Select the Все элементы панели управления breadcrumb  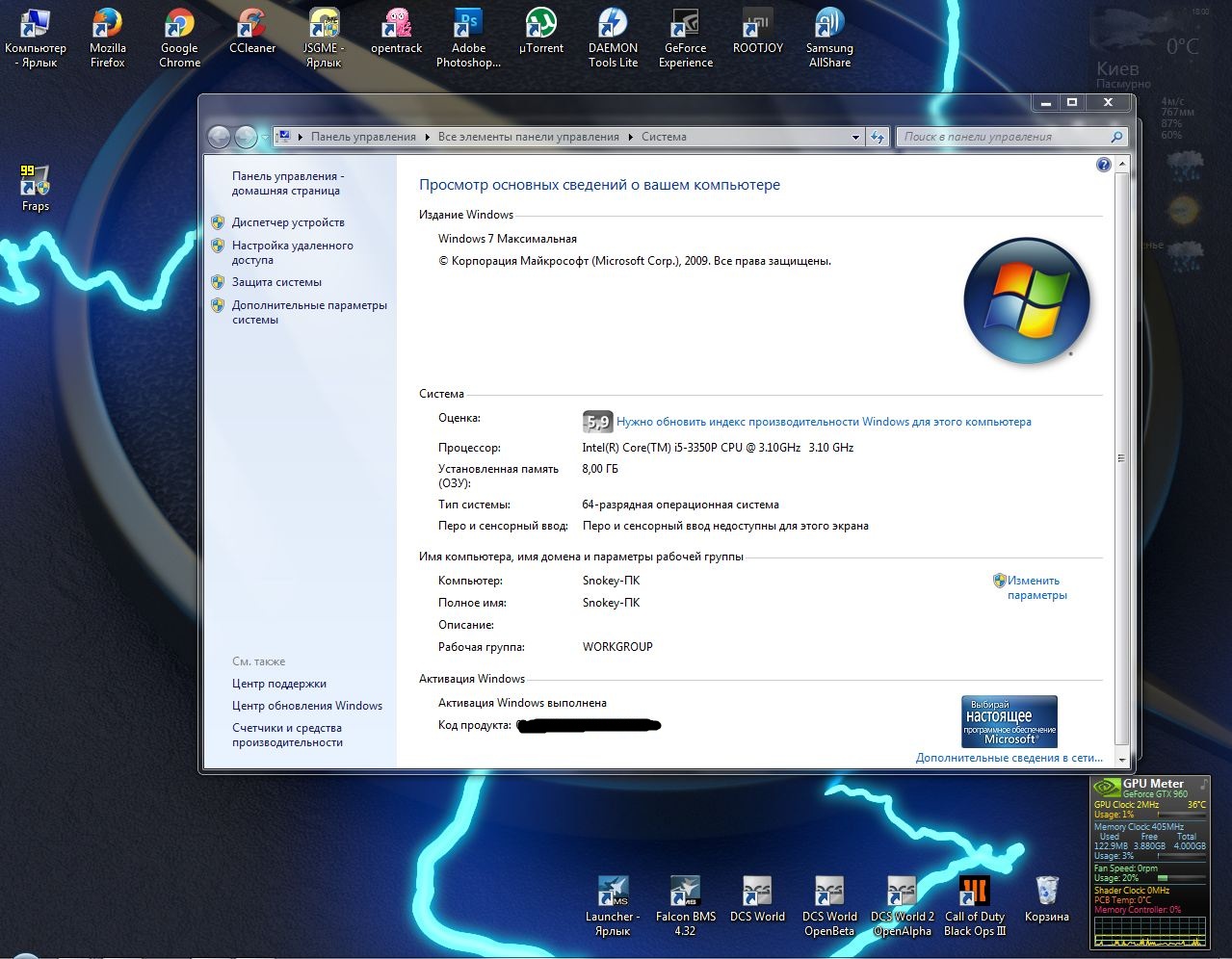click(529, 137)
